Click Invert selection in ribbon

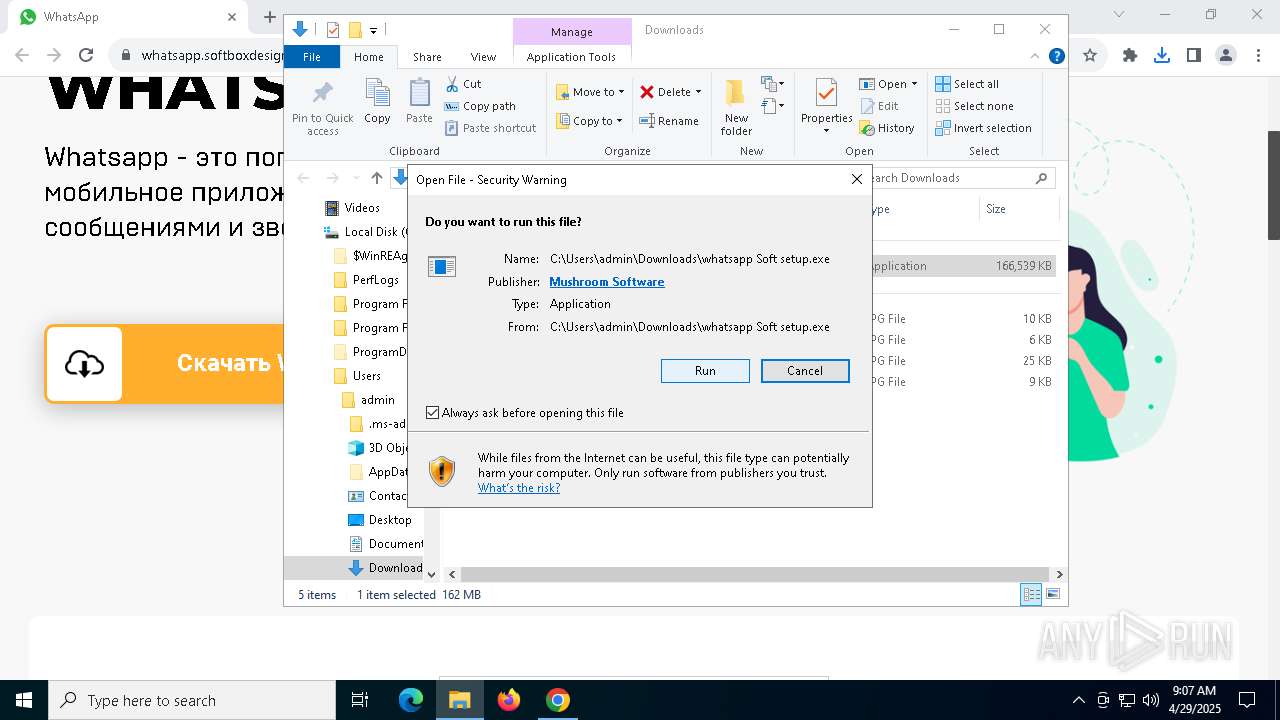[x=984, y=128]
